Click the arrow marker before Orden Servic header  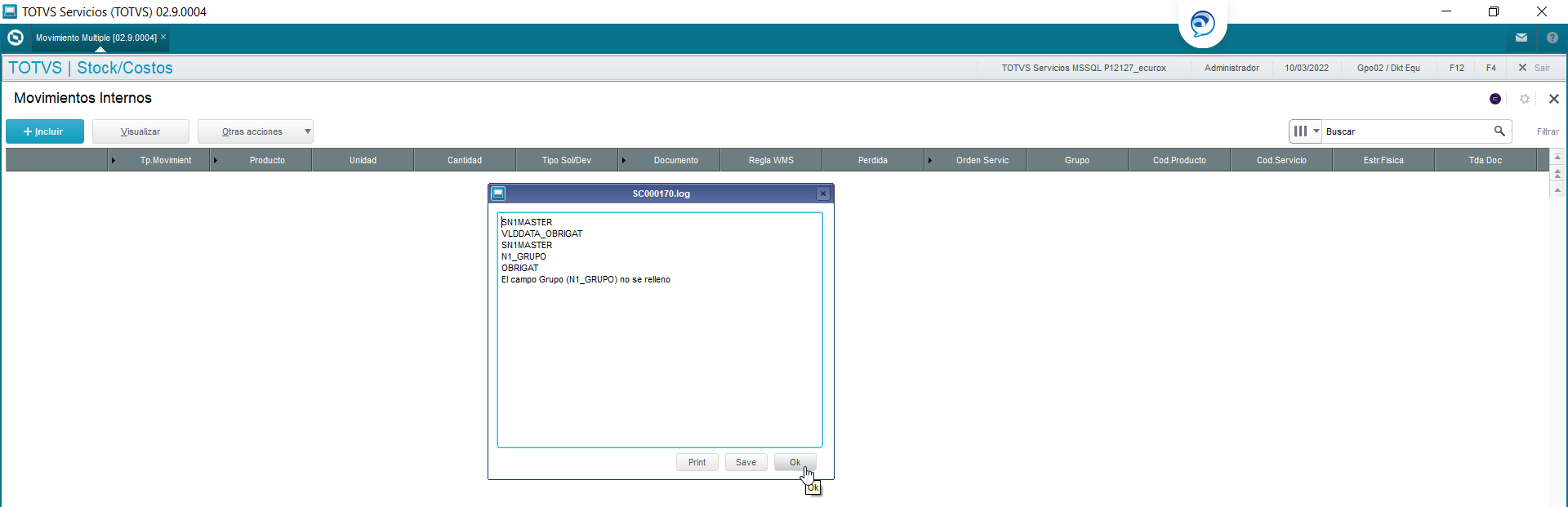pos(930,160)
